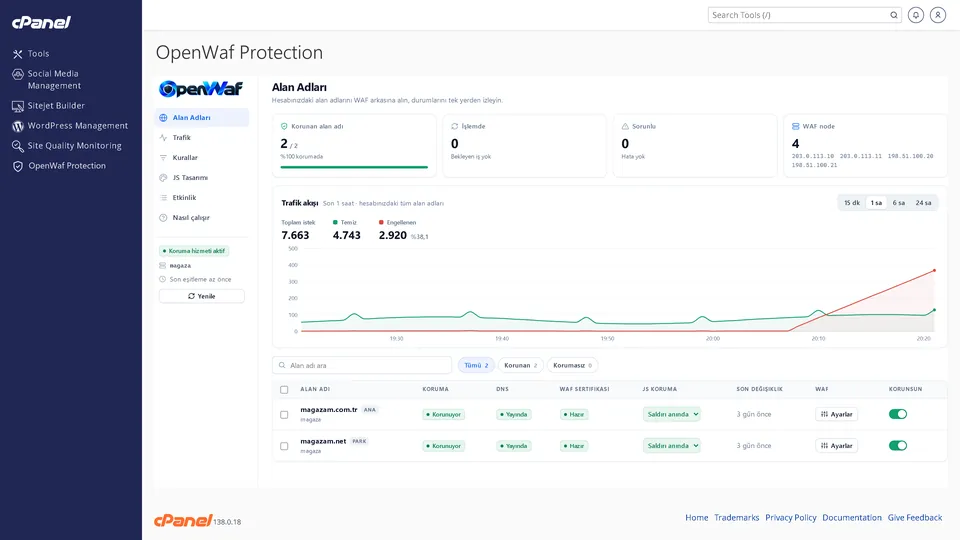This screenshot has width=960, height=540.
Task: Click the search magnifier icon
Action: [894, 15]
